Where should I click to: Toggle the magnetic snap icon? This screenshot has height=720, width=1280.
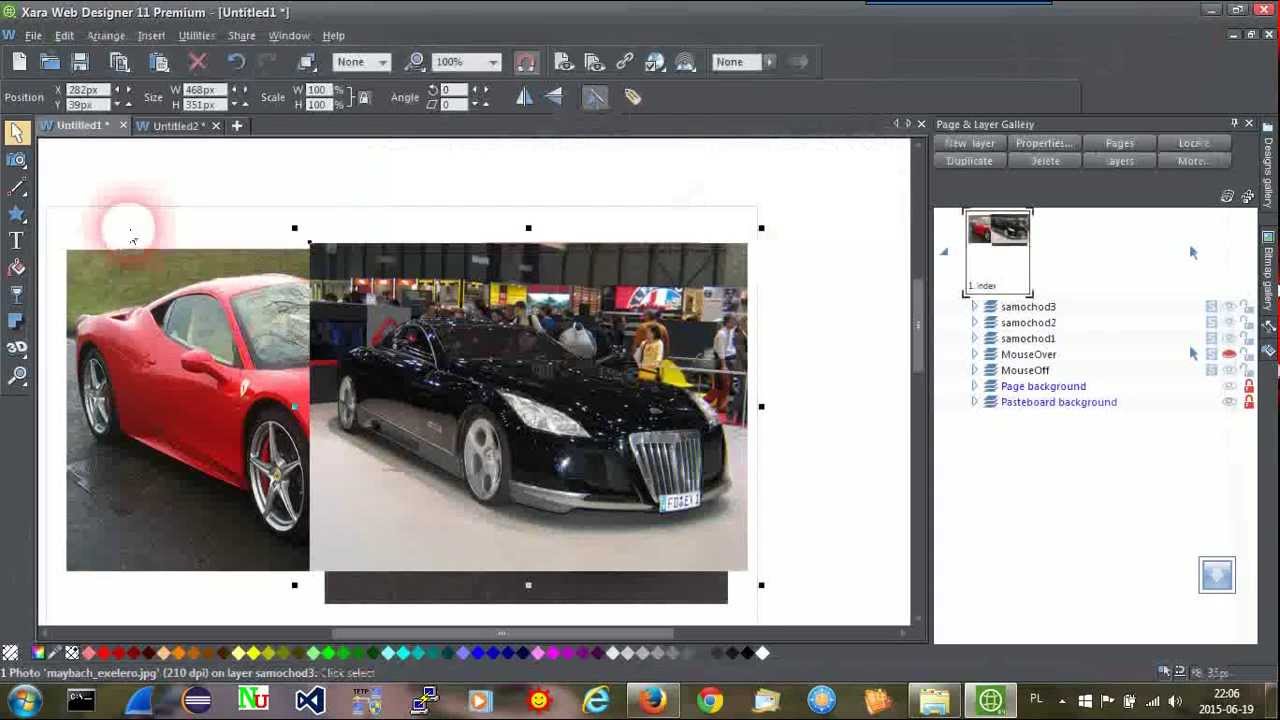(x=525, y=62)
